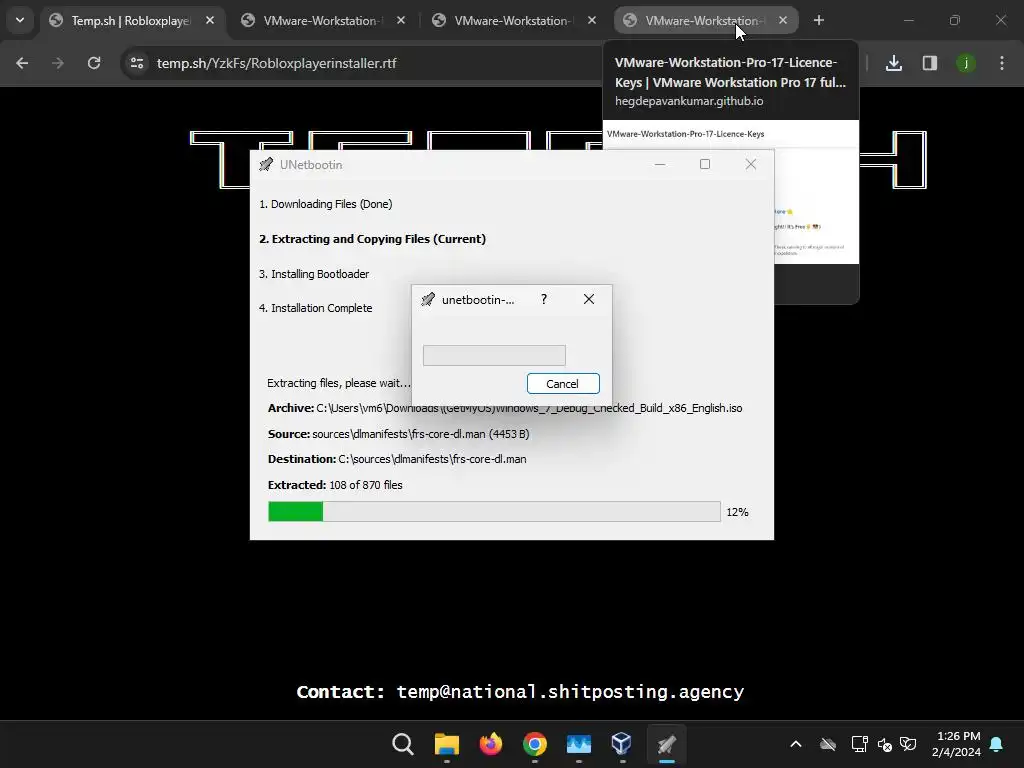Close the third tab labeled VMware-Workstation
The height and width of the screenshot is (768, 1024).
(592, 21)
